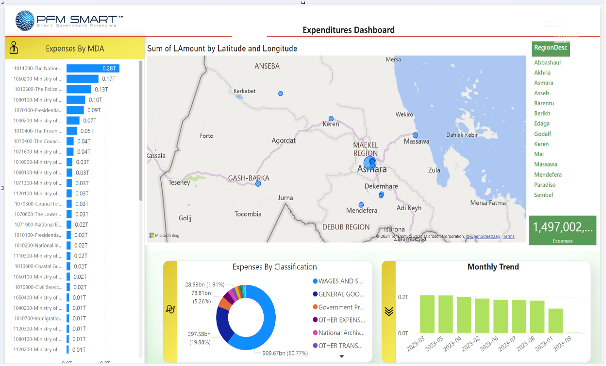Click the WAGES AND S... legend item
The height and width of the screenshot is (366, 606).
pyautogui.click(x=338, y=281)
